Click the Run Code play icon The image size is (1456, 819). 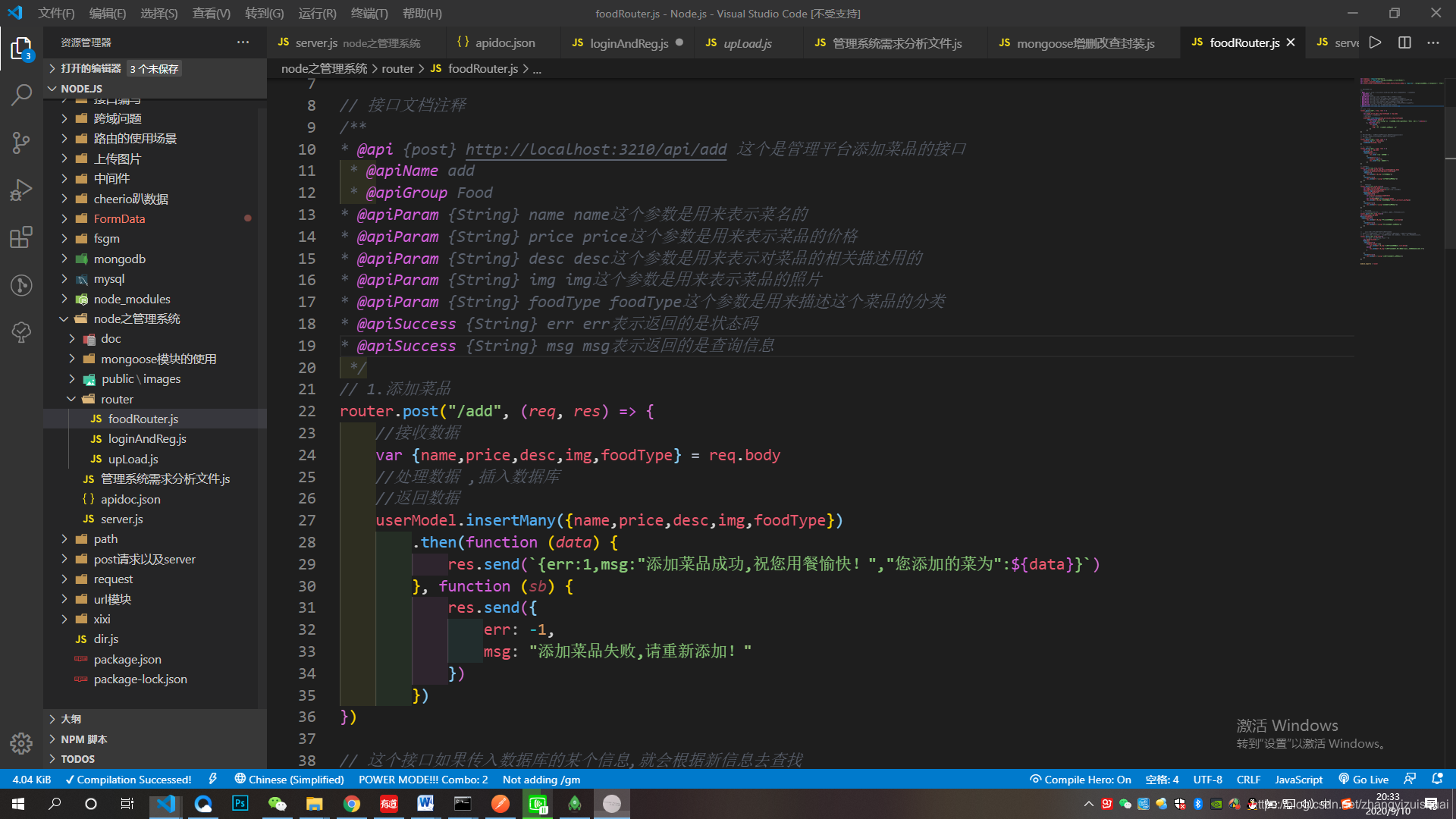pyautogui.click(x=1375, y=42)
